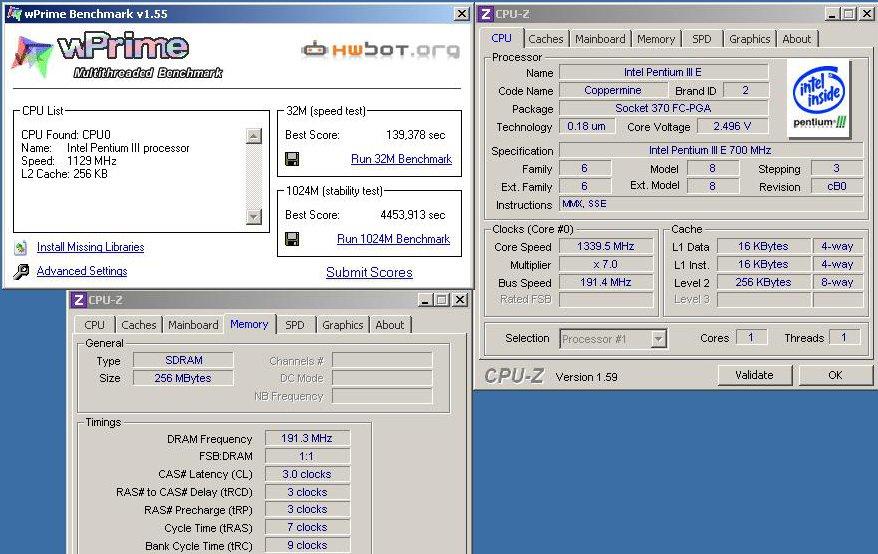Click the Core Voltage value '2.496 V'
Image resolution: width=878 pixels, height=554 pixels.
pyautogui.click(x=732, y=127)
